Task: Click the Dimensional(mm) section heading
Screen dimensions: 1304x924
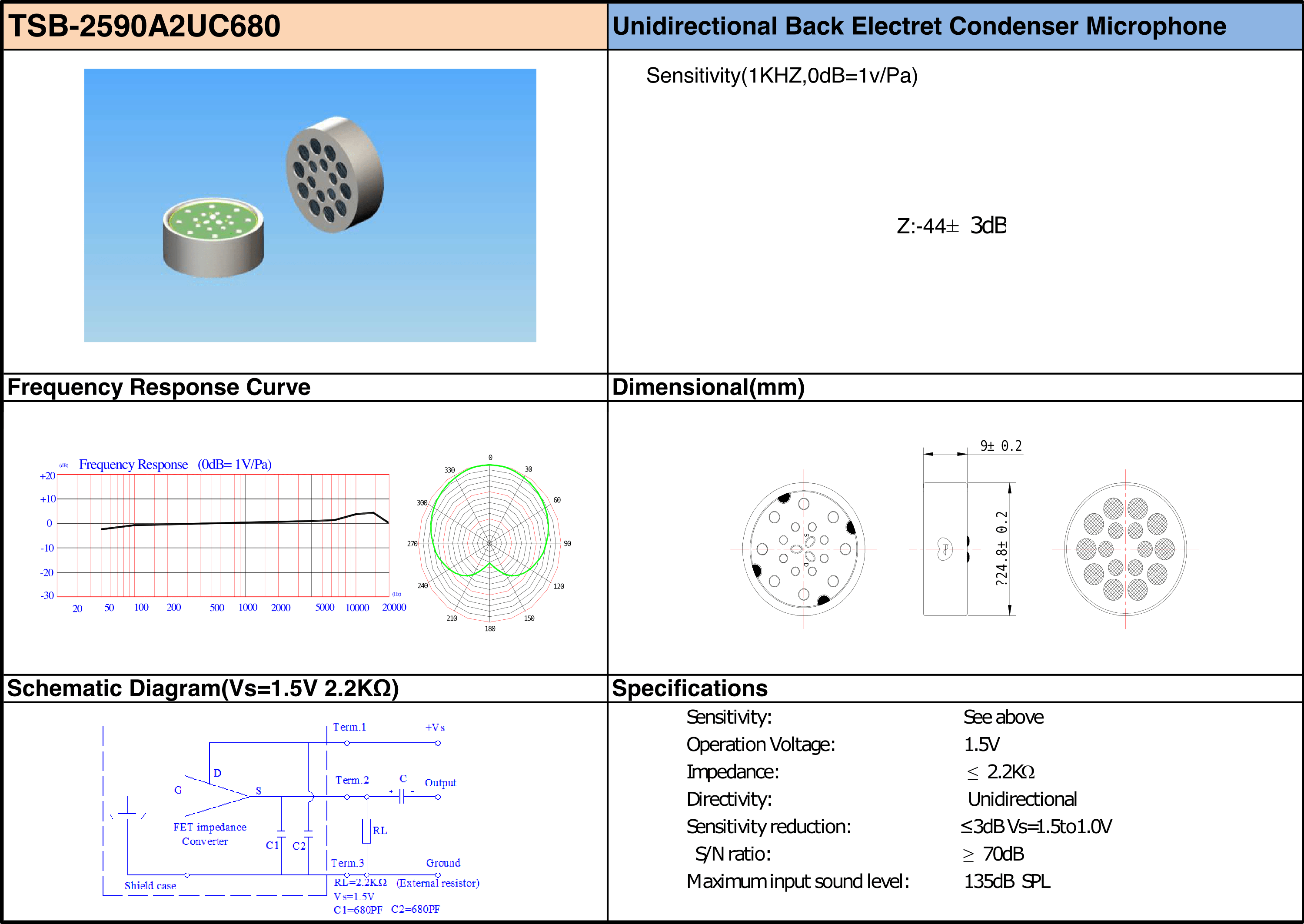Action: (x=708, y=387)
